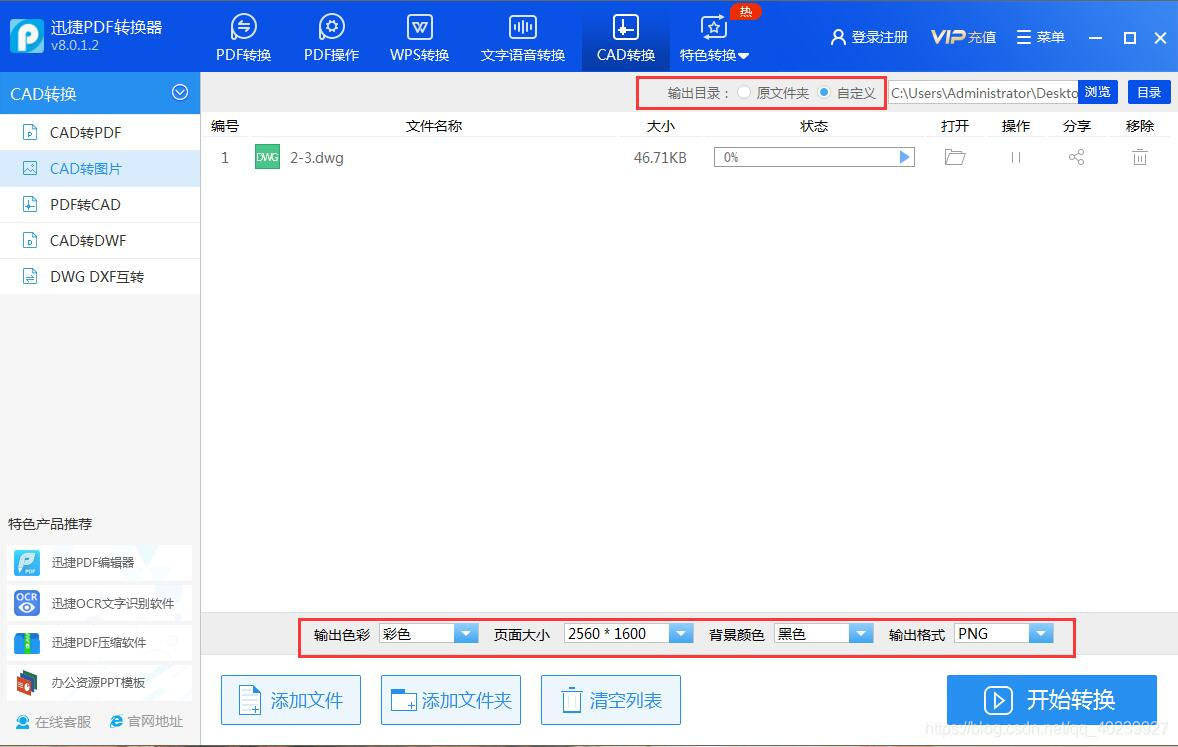Click the 登录注册 user login link
The image size is (1178, 747).
coord(869,37)
